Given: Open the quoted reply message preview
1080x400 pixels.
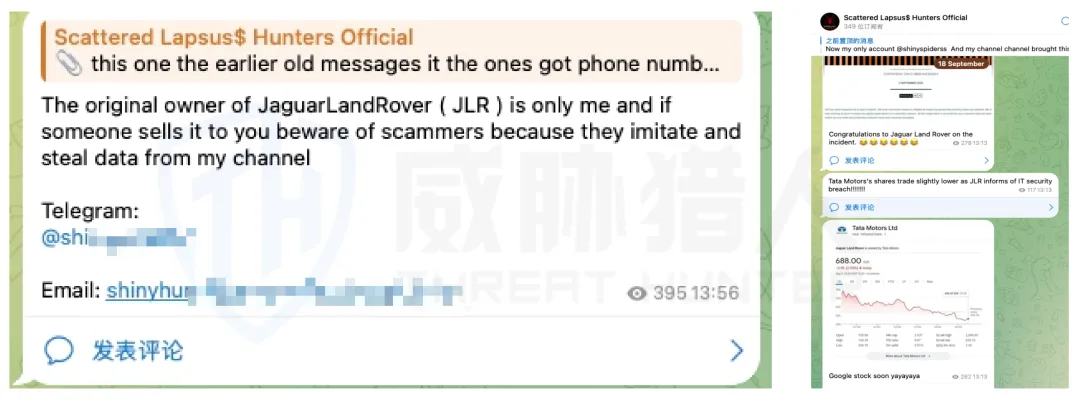Looking at the screenshot, I should pyautogui.click(x=391, y=51).
